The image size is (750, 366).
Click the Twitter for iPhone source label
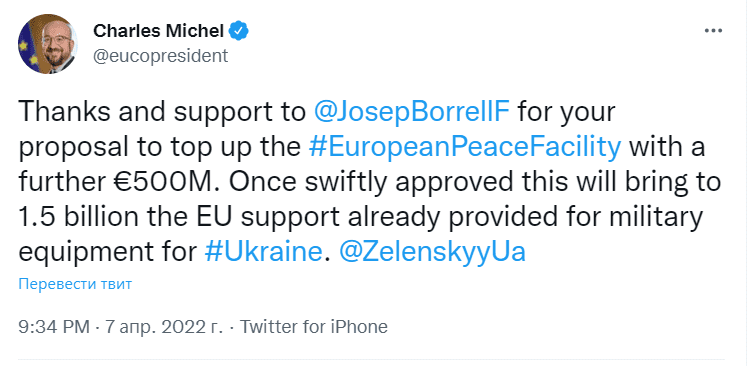(314, 327)
